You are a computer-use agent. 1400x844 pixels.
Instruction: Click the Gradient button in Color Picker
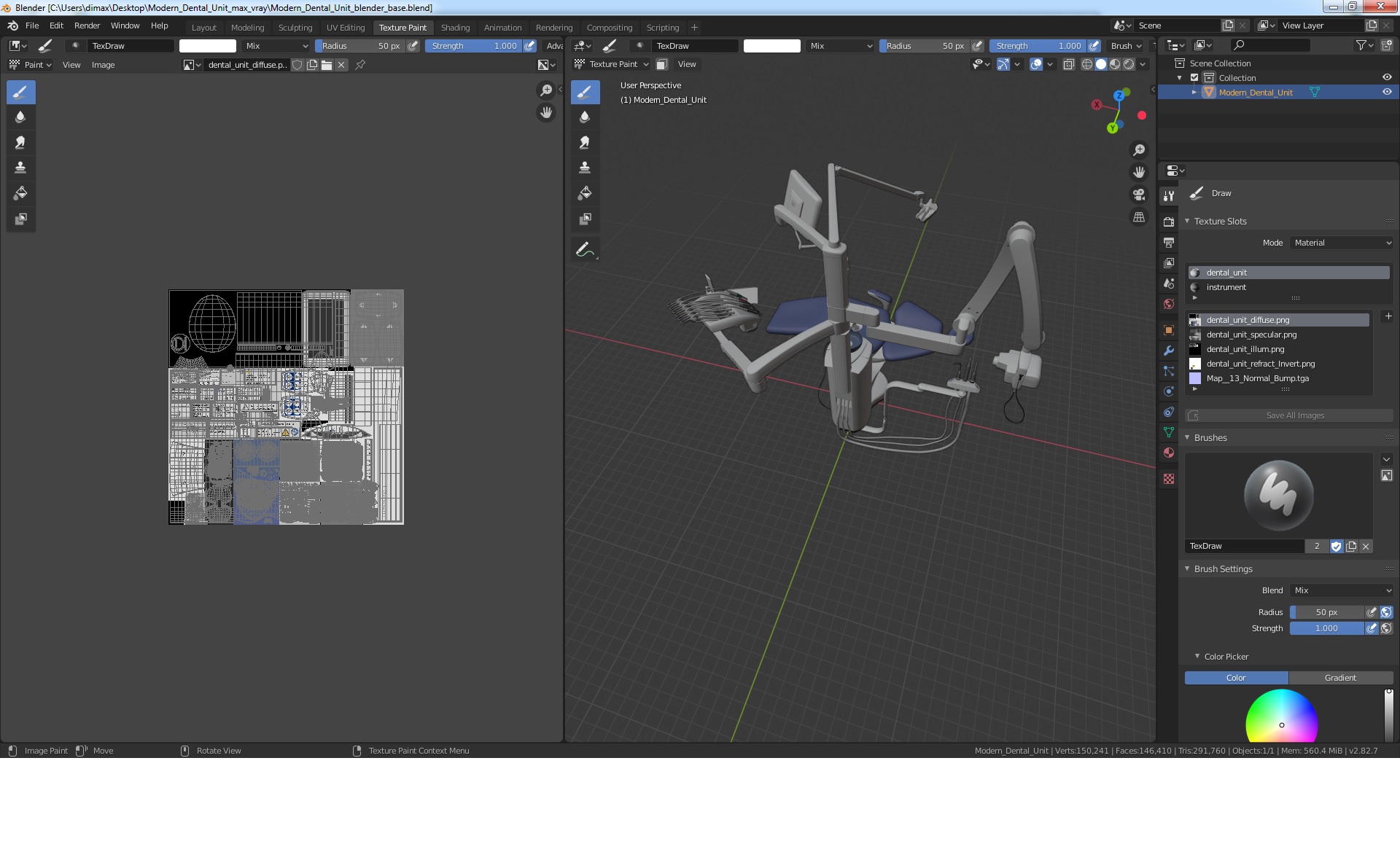pos(1340,678)
